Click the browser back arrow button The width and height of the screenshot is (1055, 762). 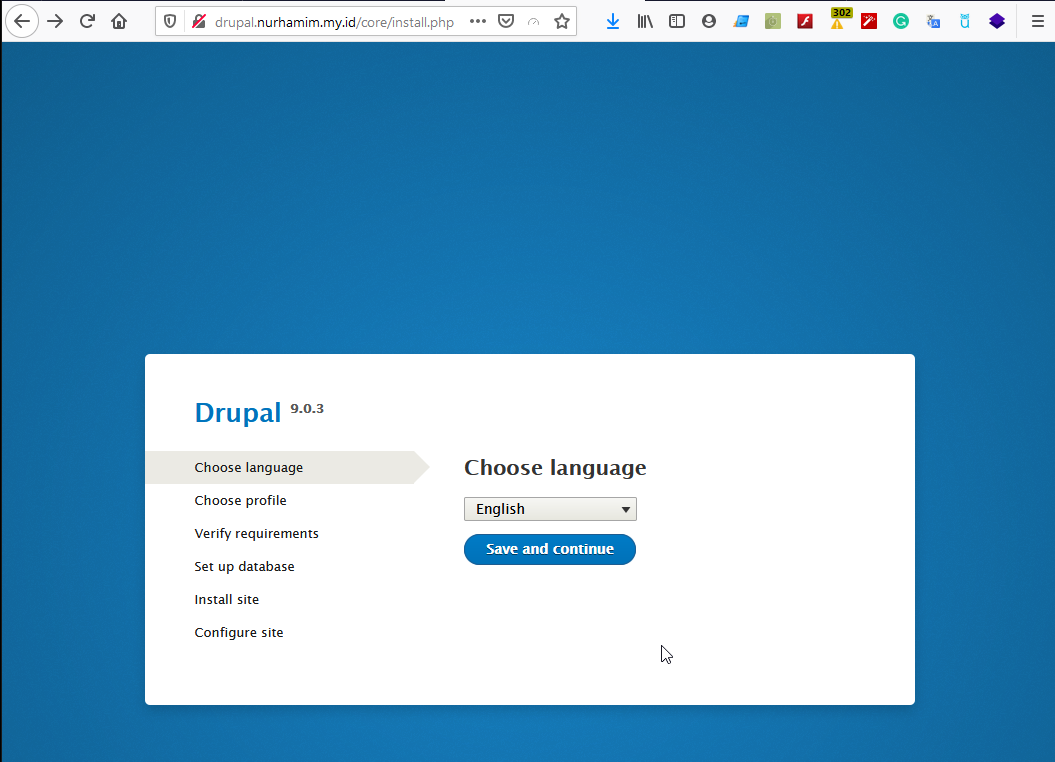pos(22,21)
